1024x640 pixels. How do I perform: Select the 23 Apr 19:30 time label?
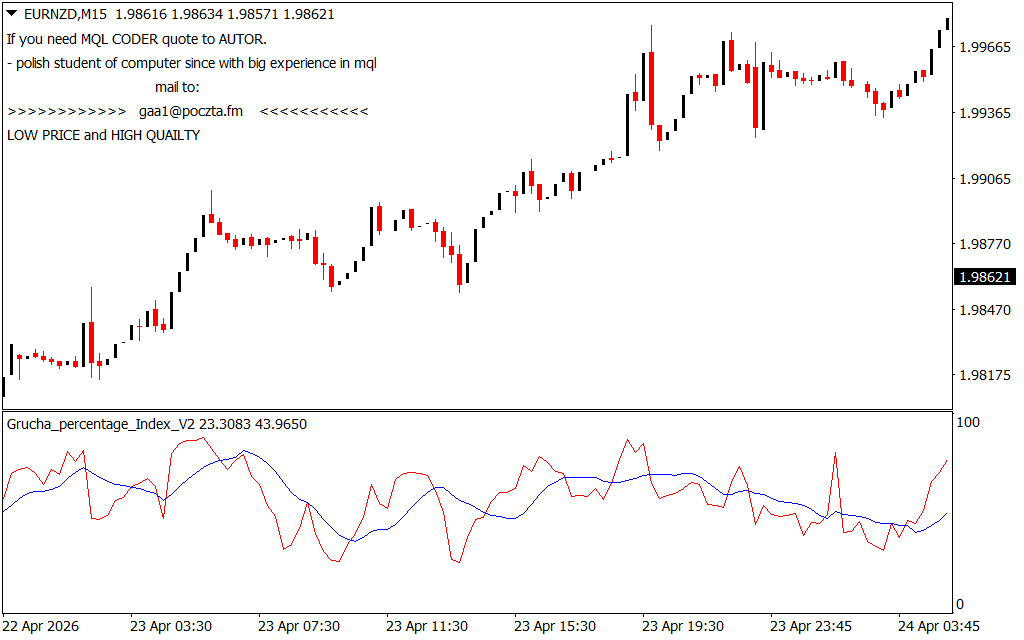click(x=682, y=626)
